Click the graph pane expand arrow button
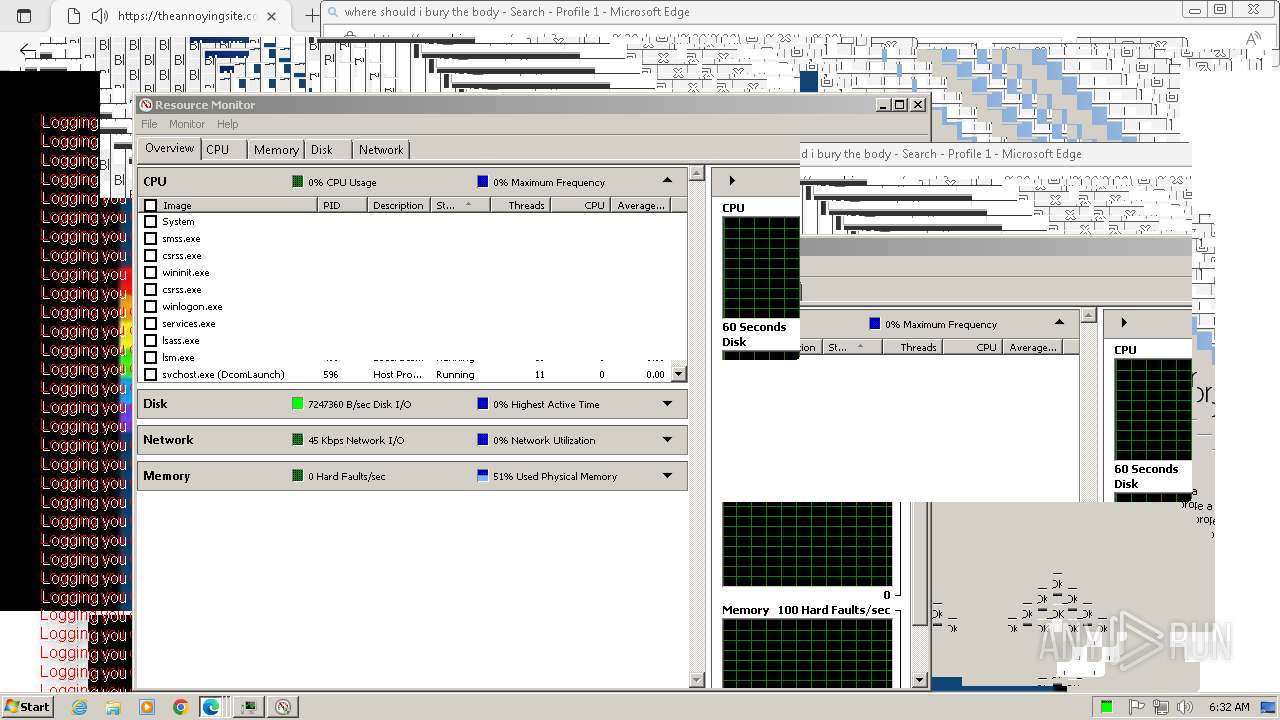 click(x=732, y=181)
